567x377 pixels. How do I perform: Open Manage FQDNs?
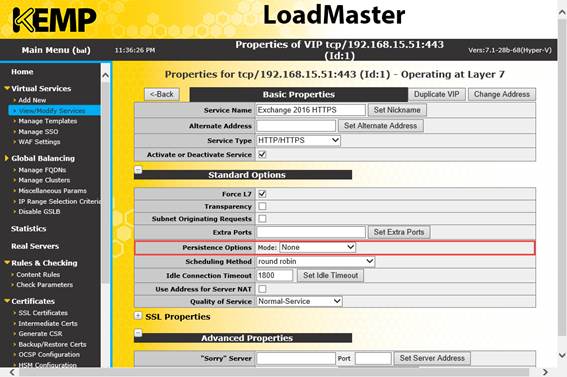[x=42, y=170]
